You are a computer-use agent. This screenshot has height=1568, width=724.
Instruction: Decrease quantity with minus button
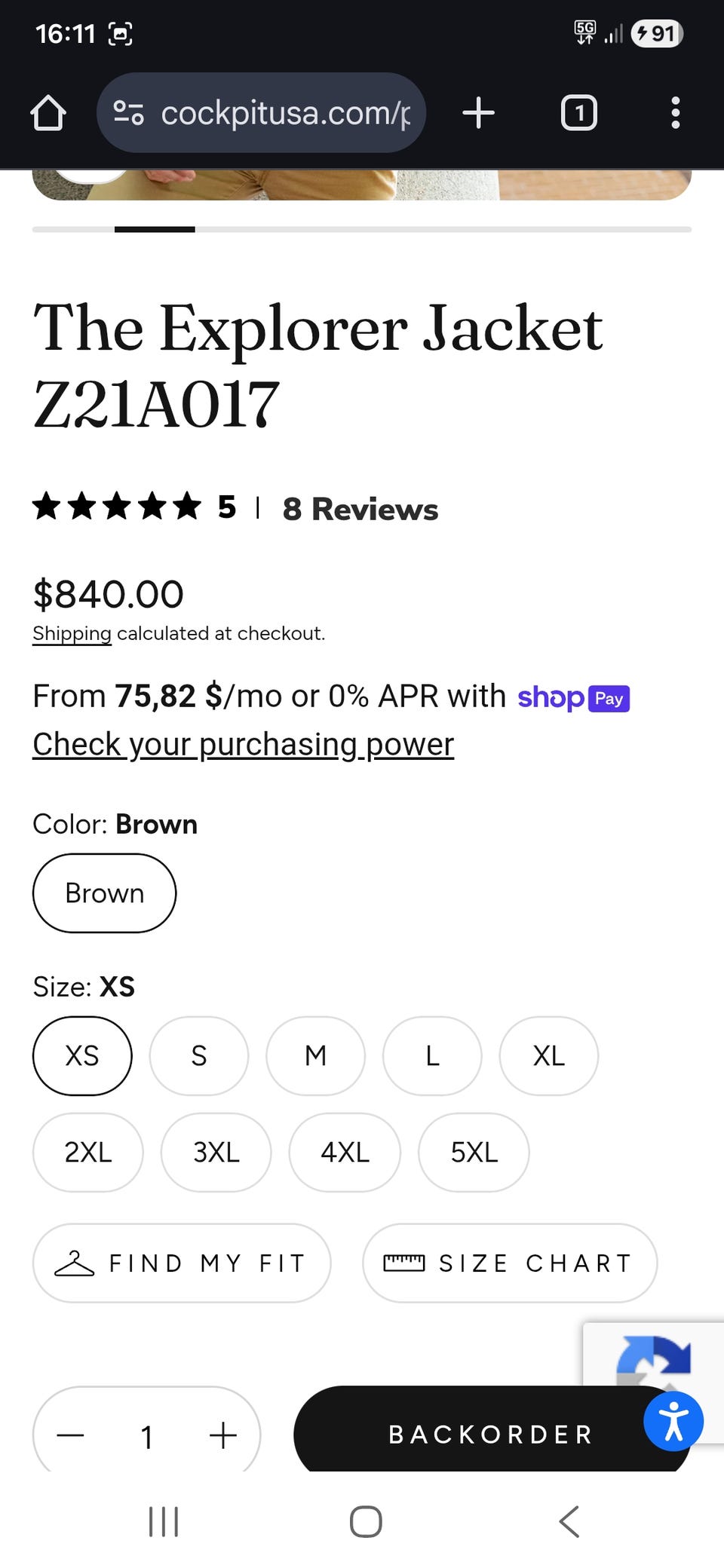coord(70,1435)
